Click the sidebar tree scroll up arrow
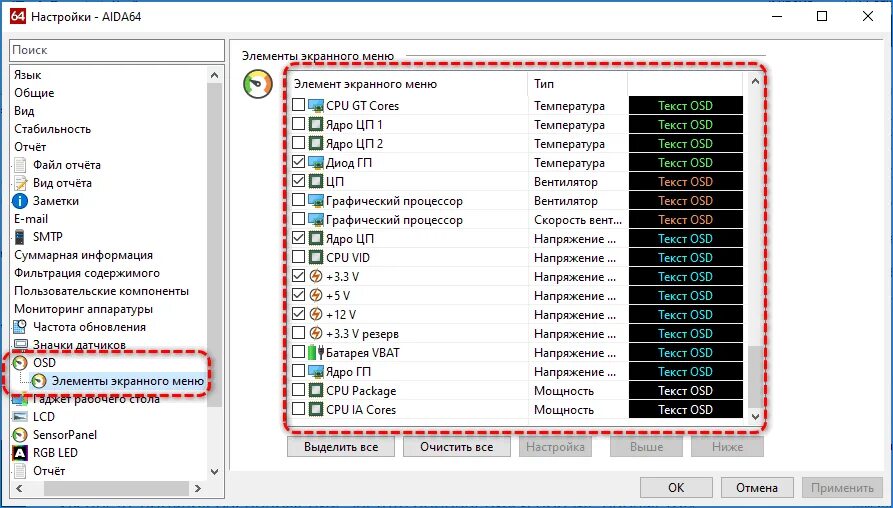This screenshot has width=893, height=508. [214, 75]
